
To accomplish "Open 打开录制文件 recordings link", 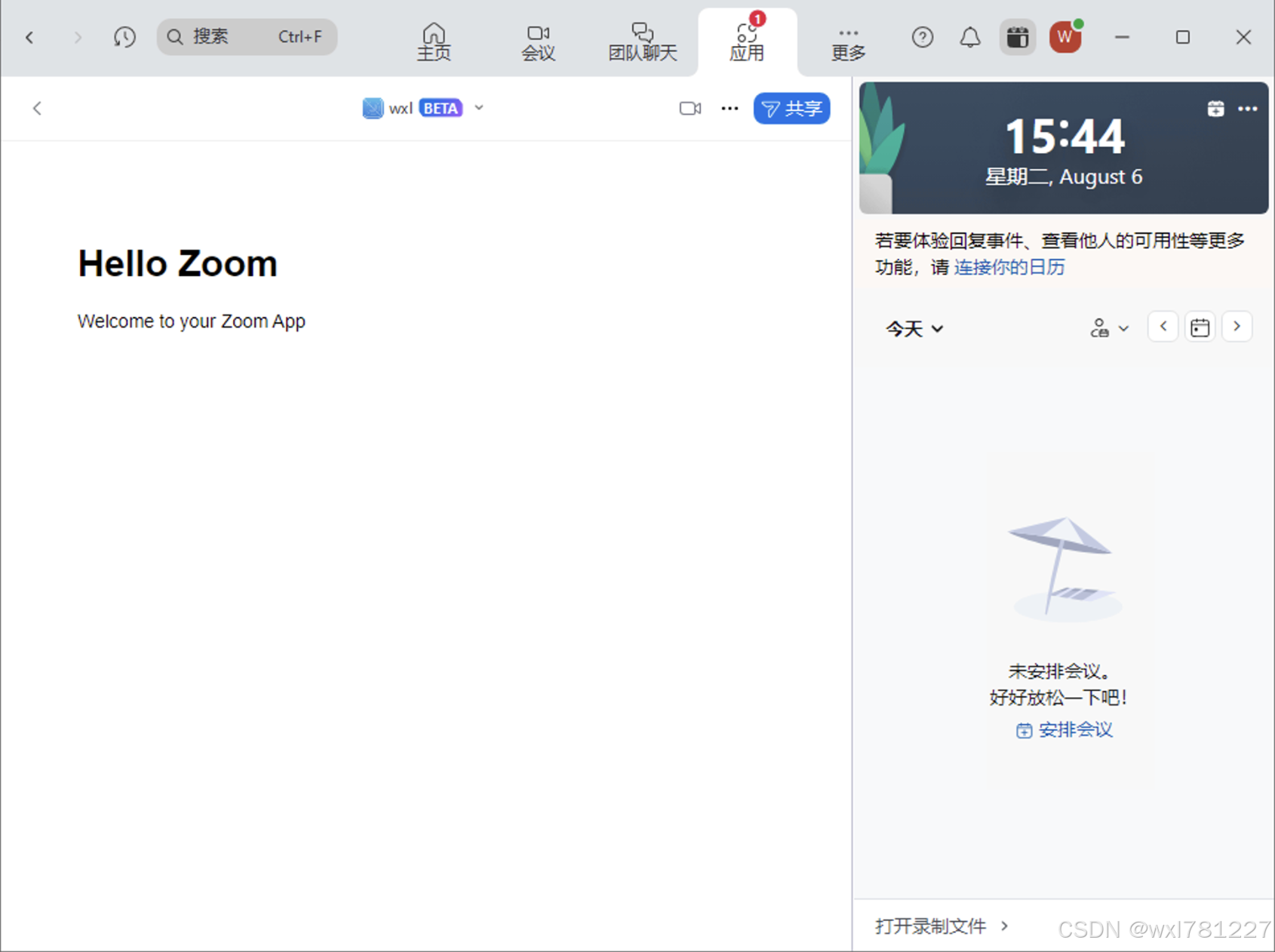I will coord(942,926).
